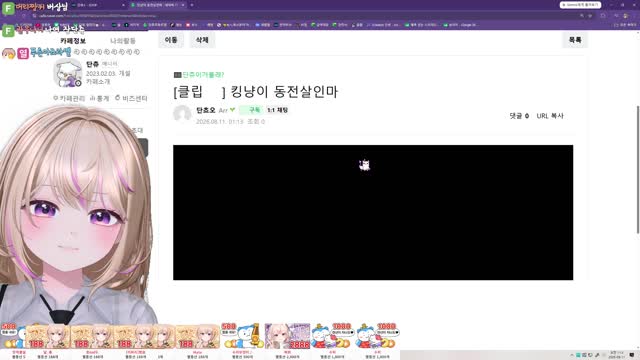Open the 비즈센터 link
The height and width of the screenshot is (360, 640).
pyautogui.click(x=131, y=98)
